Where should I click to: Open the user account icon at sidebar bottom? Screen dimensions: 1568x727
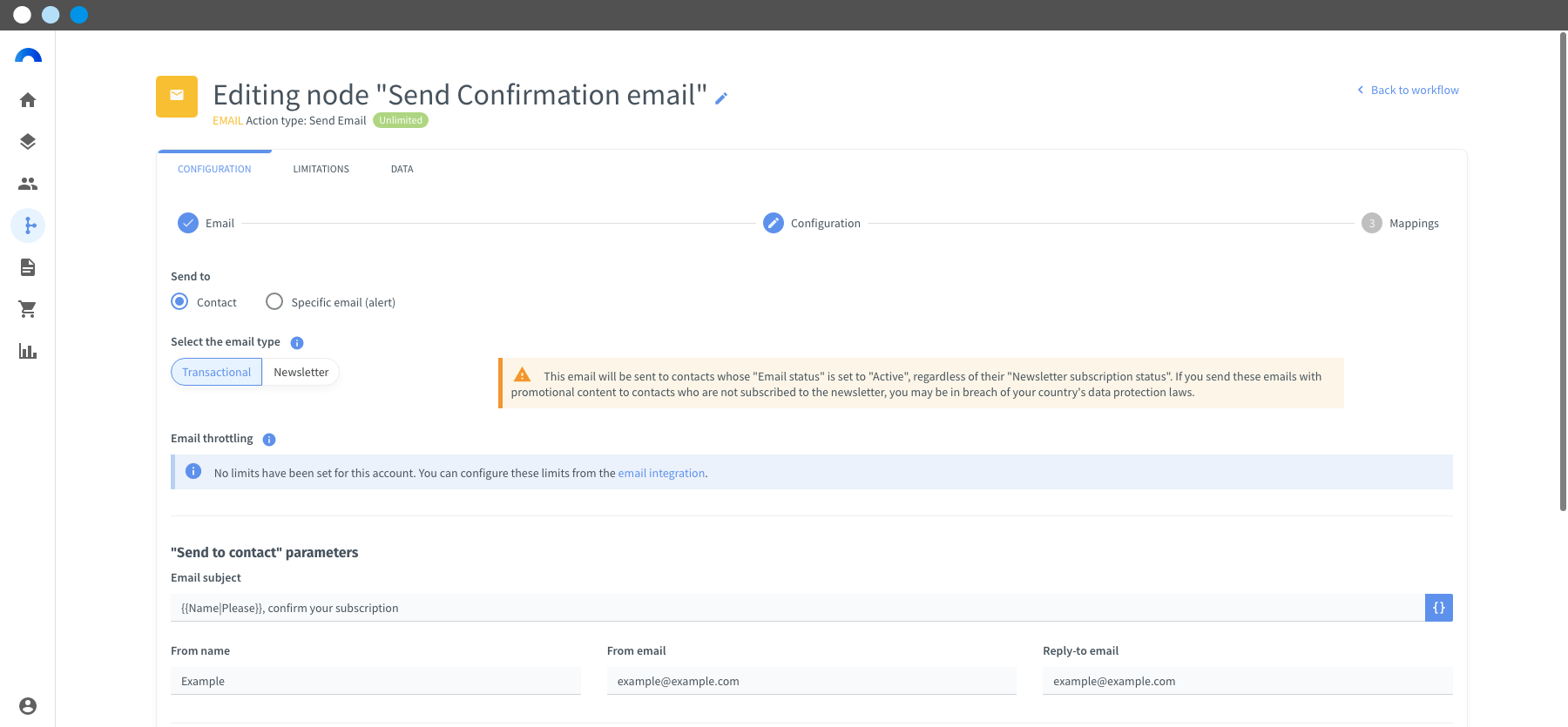(28, 706)
